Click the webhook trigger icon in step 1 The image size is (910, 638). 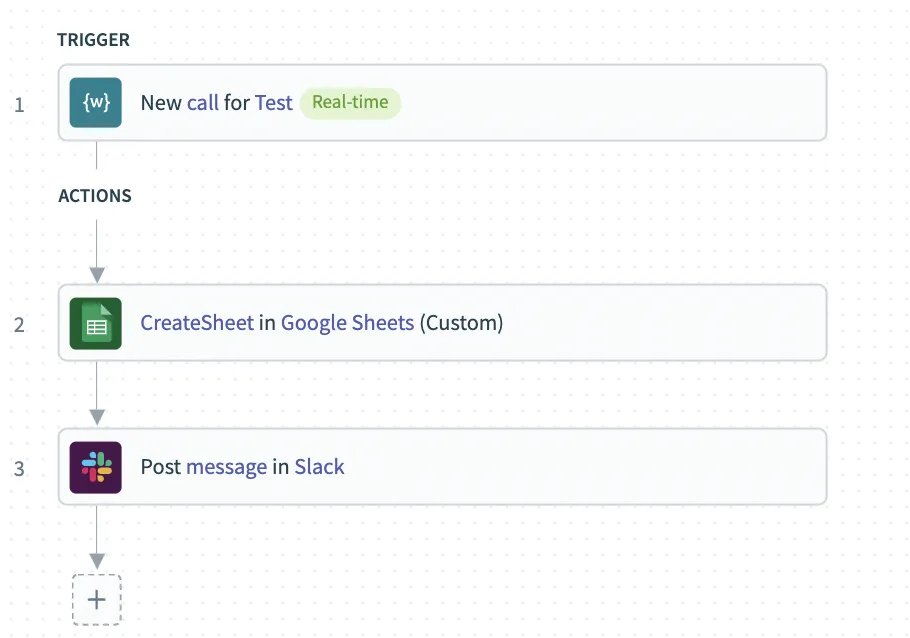96,103
